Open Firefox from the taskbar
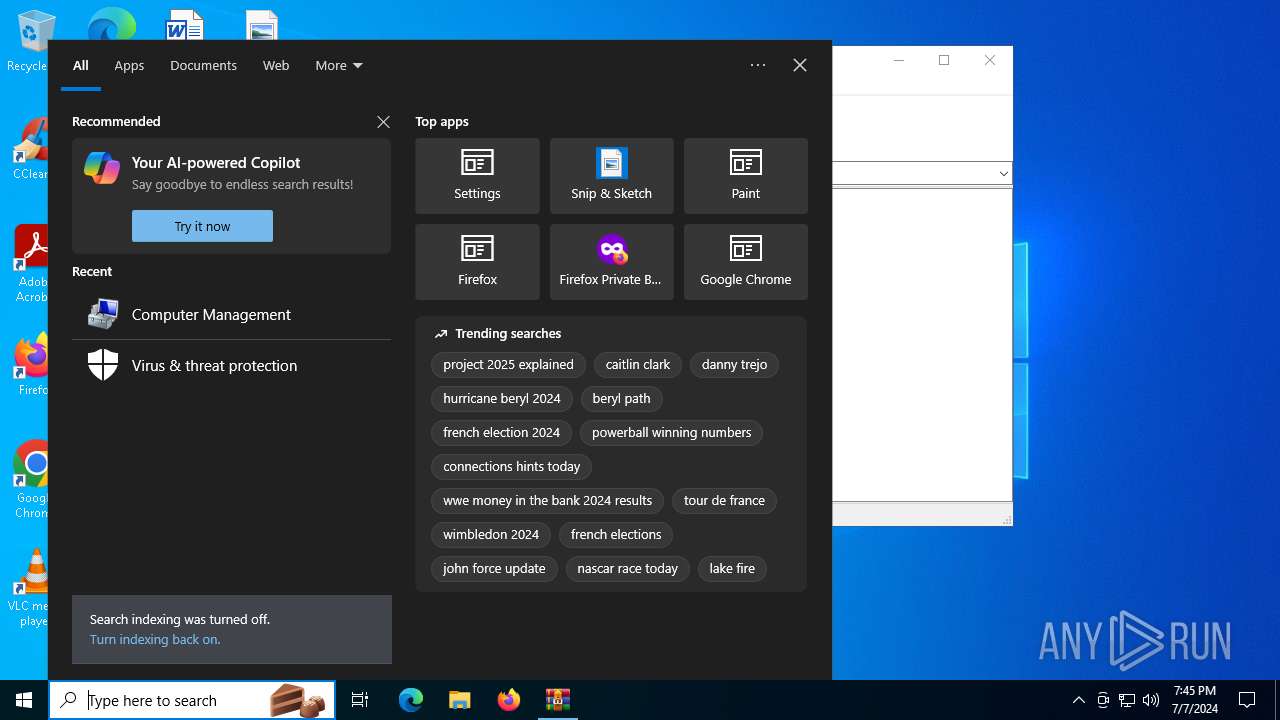This screenshot has height=720, width=1280. (x=509, y=700)
